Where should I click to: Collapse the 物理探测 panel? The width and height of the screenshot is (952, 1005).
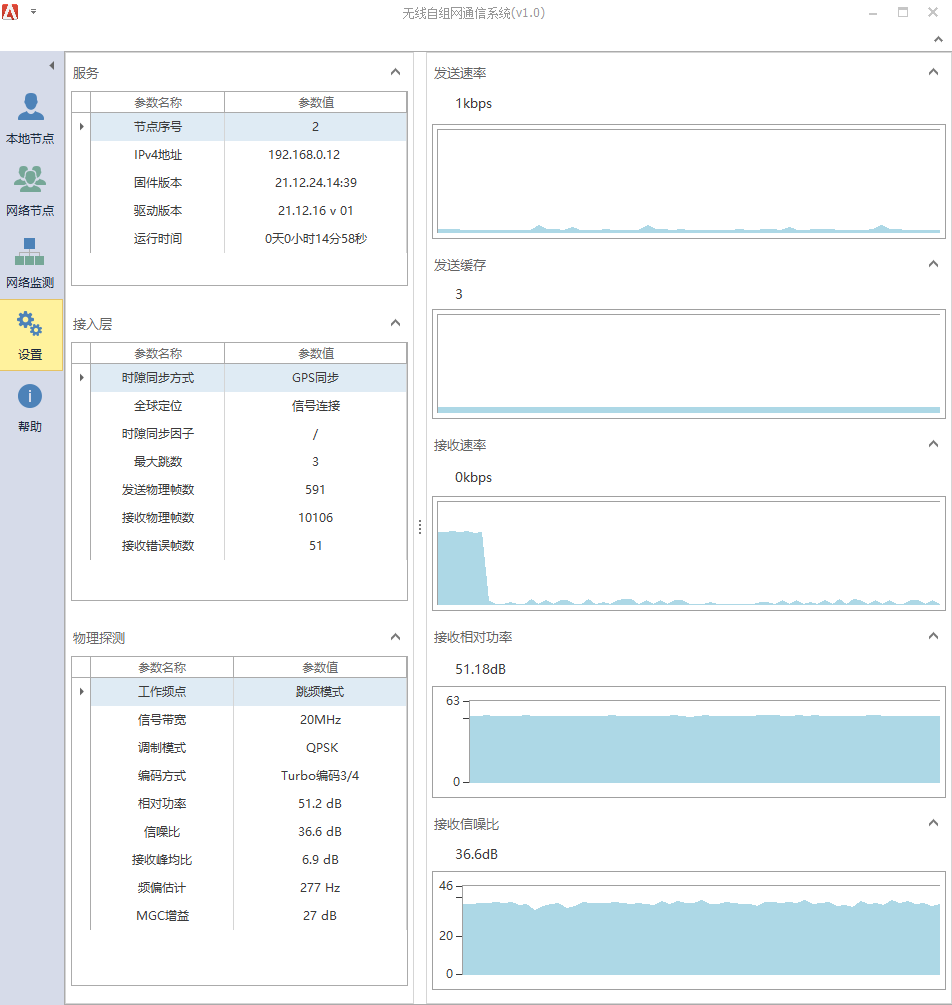tap(396, 637)
